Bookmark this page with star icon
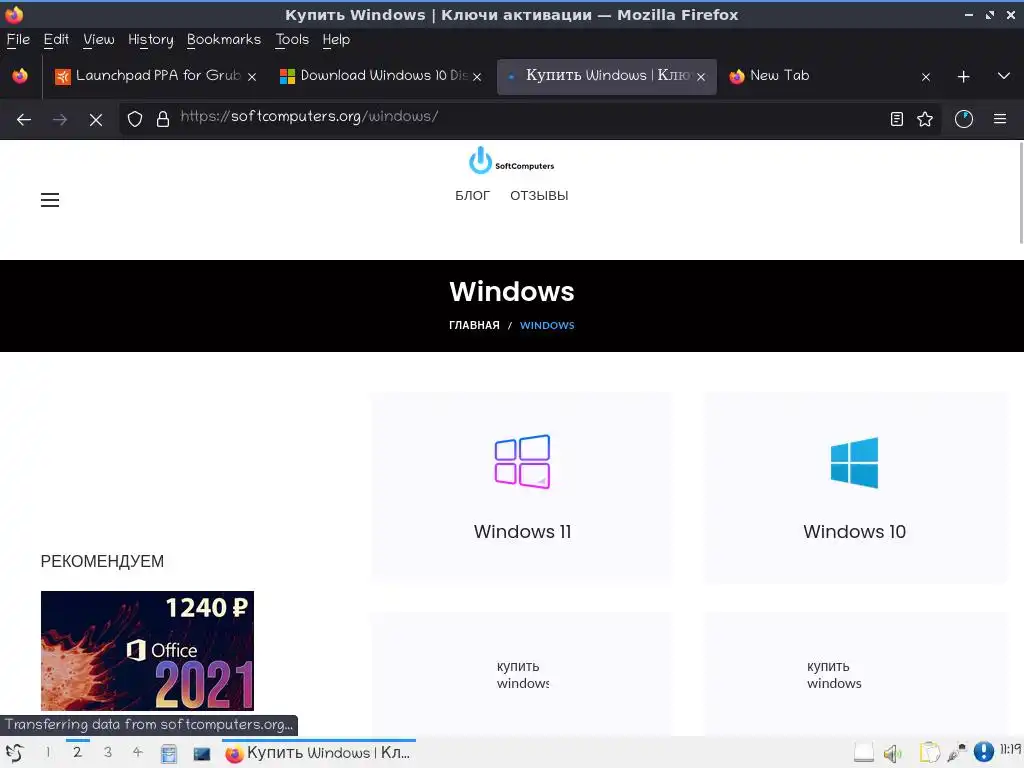 tap(925, 119)
